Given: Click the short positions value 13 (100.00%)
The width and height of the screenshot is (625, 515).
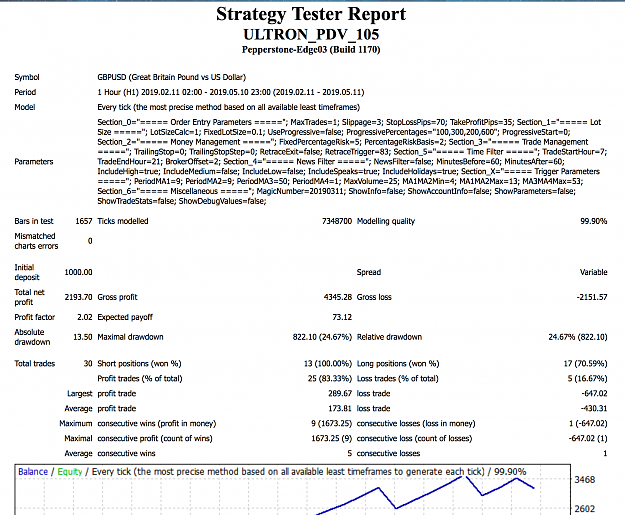Looking at the screenshot, I should (328, 364).
